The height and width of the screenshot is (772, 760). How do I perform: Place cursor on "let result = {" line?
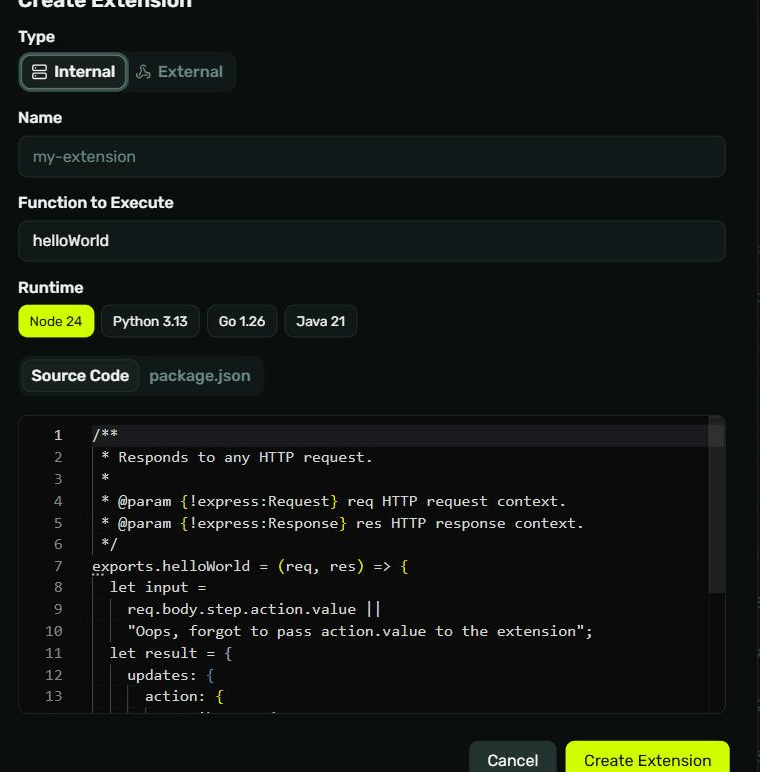(171, 653)
